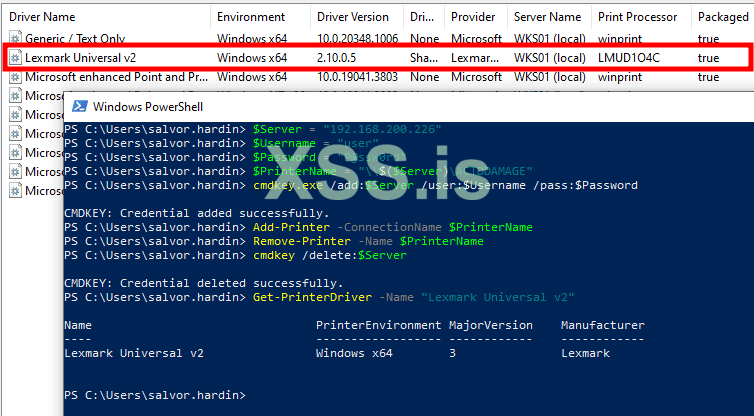Click the truncated Dri... column header

(422, 17)
